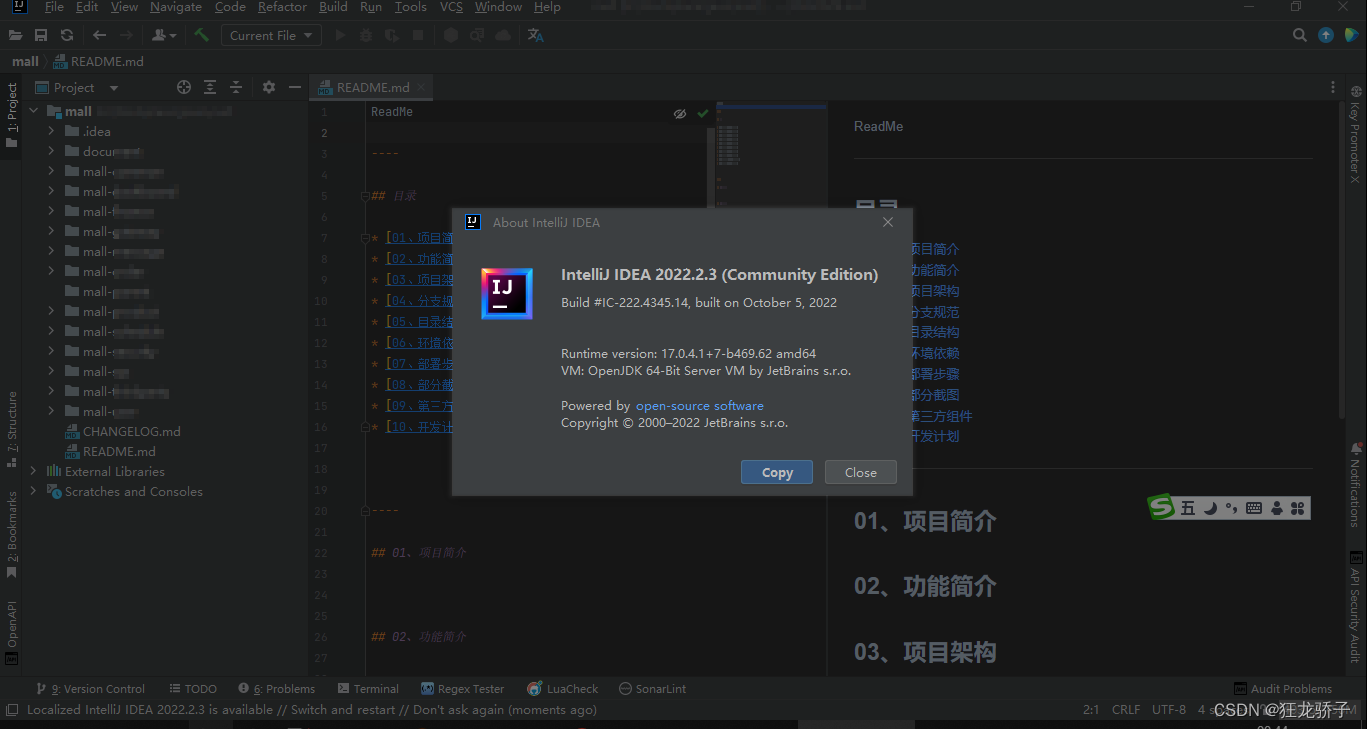Toggle the tool window bars icon at bottom-left corner
The image size is (1367, 729).
pos(11,710)
